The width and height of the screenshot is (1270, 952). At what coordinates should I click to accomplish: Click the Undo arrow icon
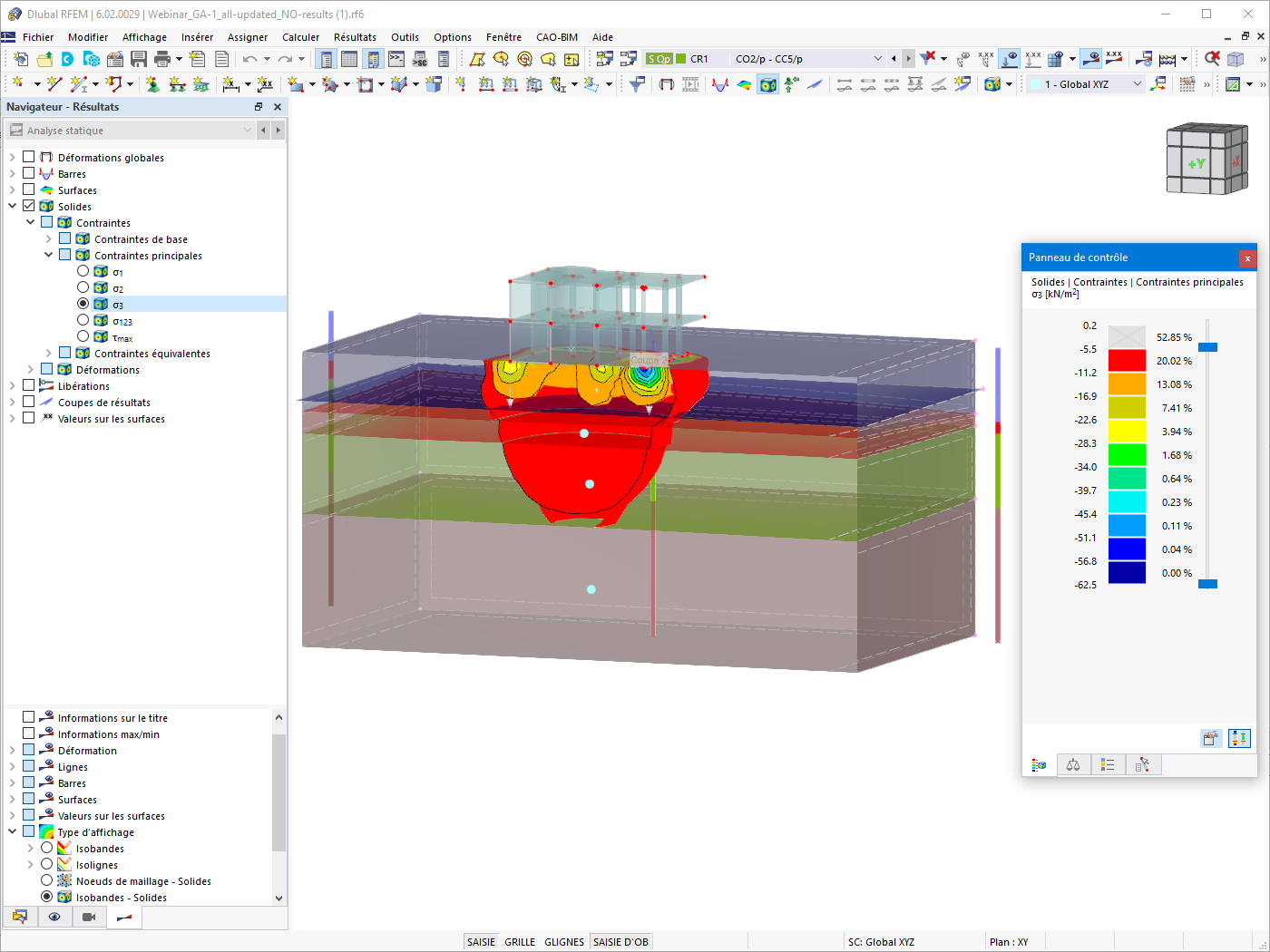[249, 59]
